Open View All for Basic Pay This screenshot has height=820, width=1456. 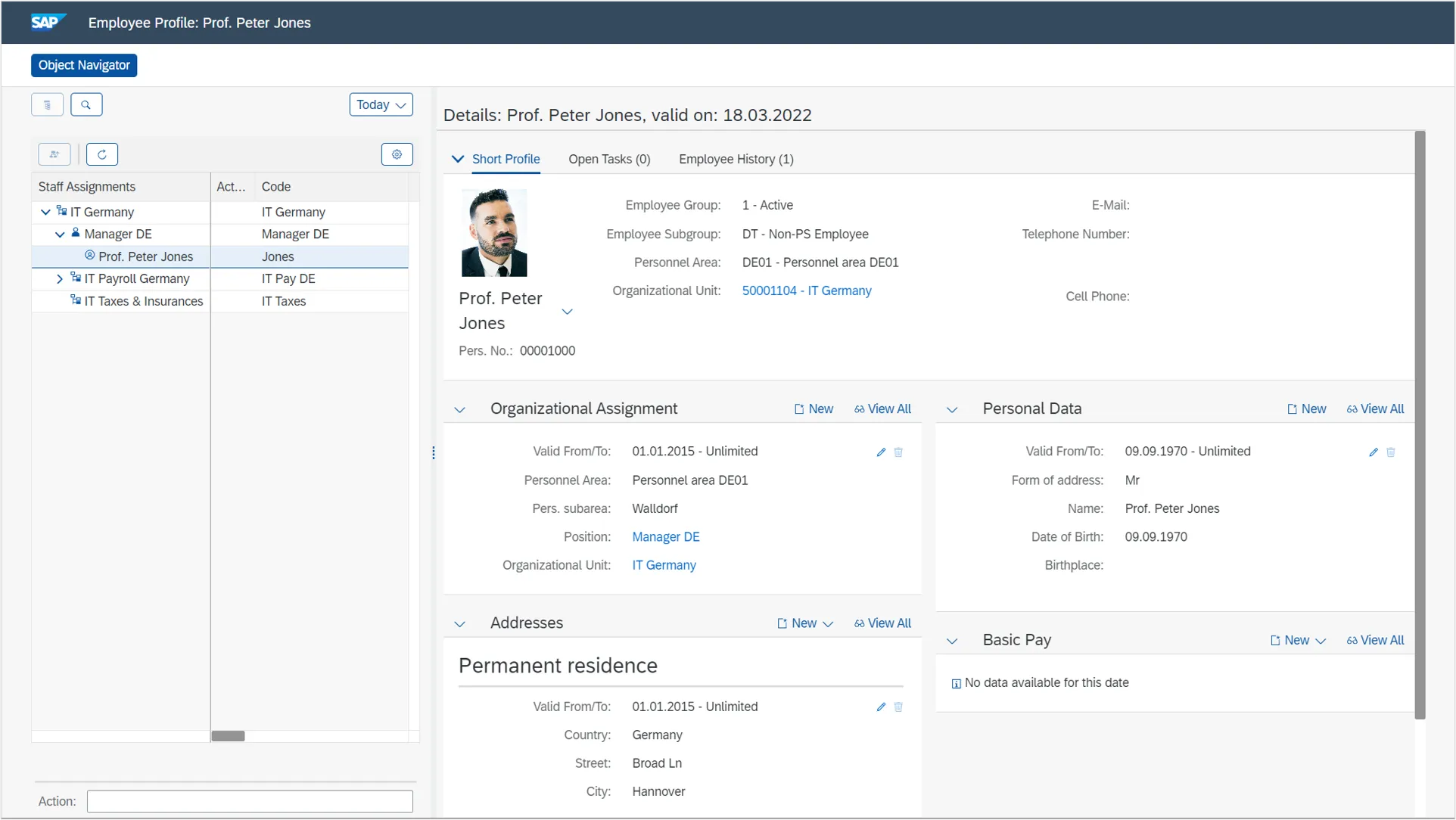pyautogui.click(x=1382, y=640)
